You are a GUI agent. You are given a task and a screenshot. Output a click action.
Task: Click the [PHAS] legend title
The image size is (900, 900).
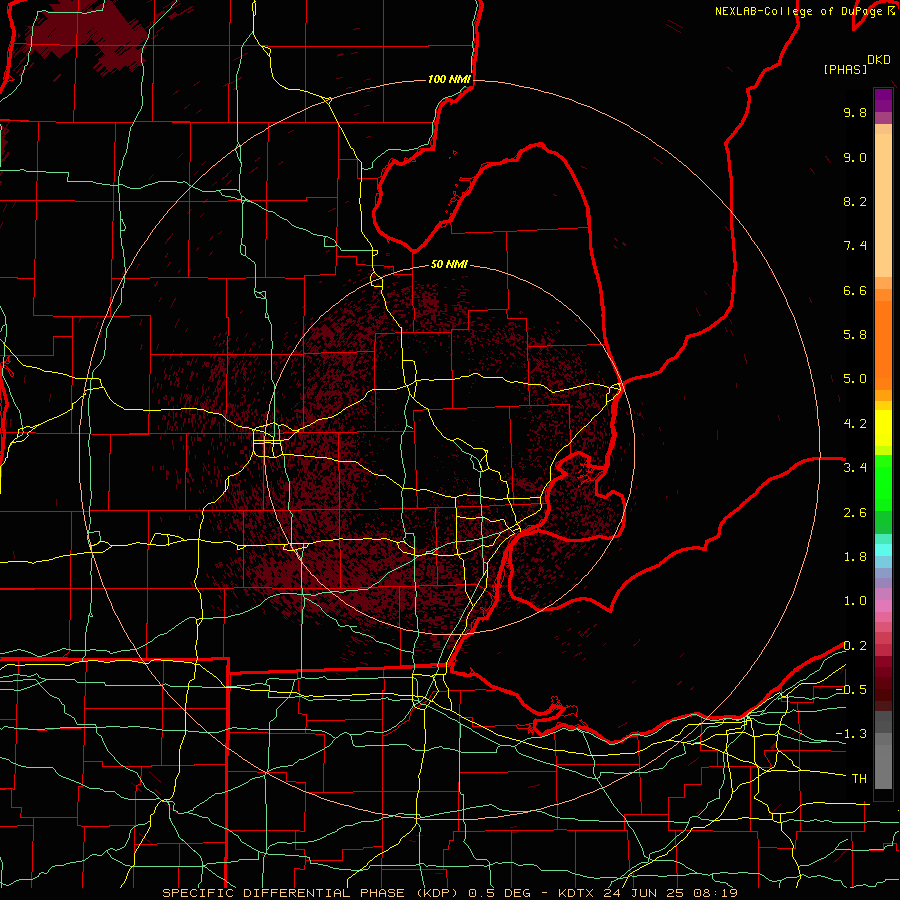[x=845, y=69]
